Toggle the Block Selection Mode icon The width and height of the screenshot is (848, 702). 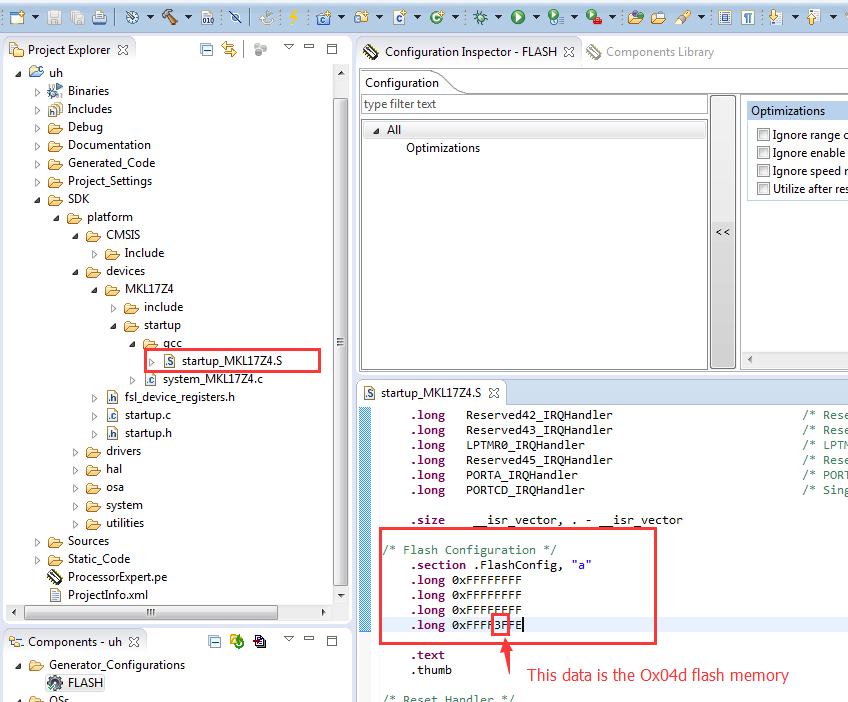(725, 17)
